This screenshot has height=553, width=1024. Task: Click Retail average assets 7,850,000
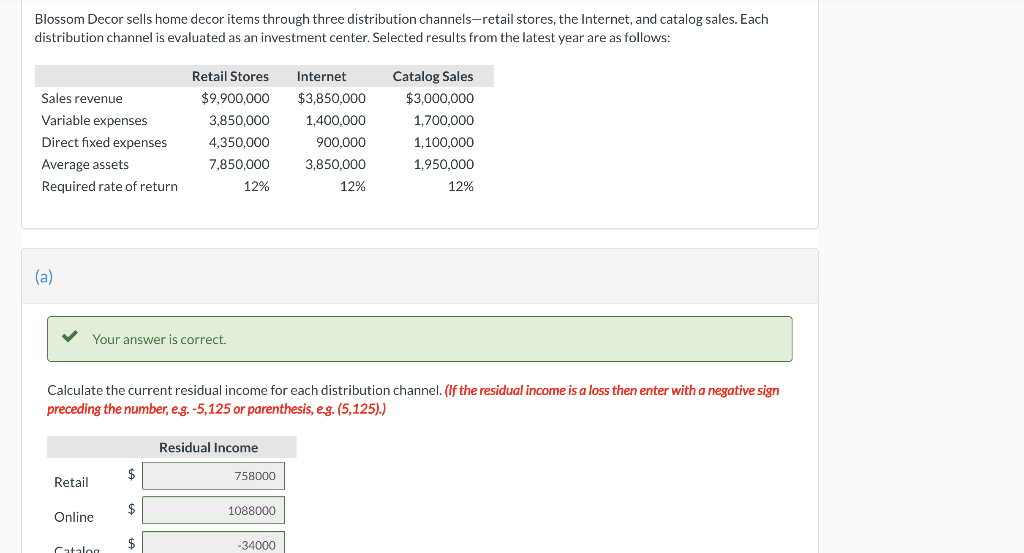pos(239,165)
